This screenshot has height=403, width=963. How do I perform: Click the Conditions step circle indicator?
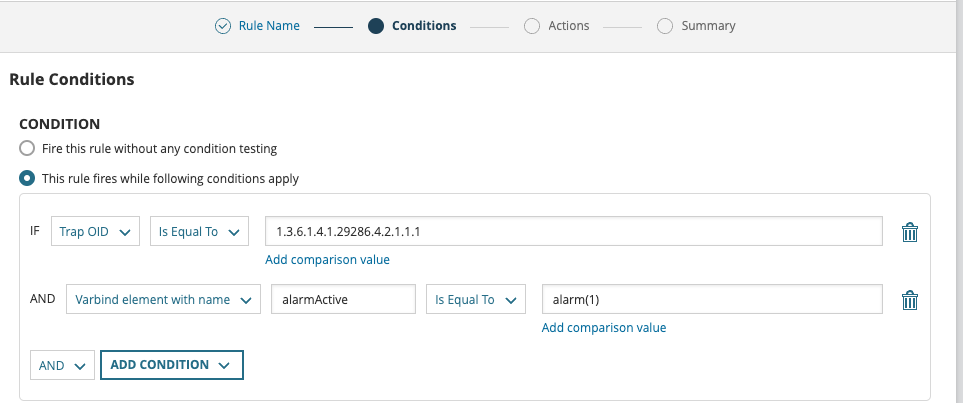(376, 26)
